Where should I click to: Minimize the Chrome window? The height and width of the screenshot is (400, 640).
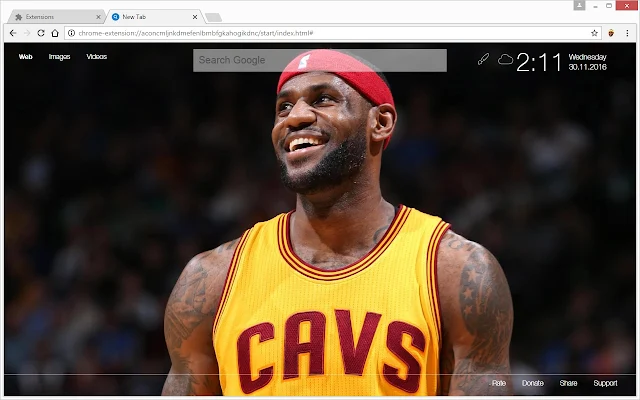point(596,6)
